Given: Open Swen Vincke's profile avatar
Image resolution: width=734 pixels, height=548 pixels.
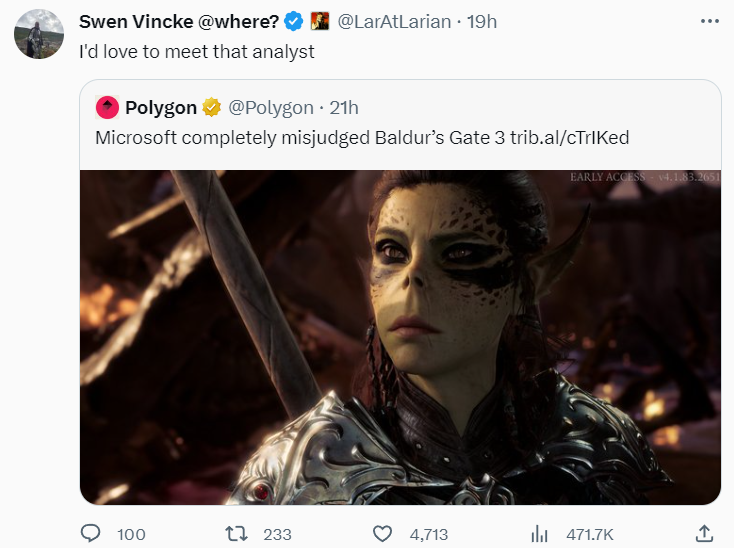Looking at the screenshot, I should click(39, 34).
